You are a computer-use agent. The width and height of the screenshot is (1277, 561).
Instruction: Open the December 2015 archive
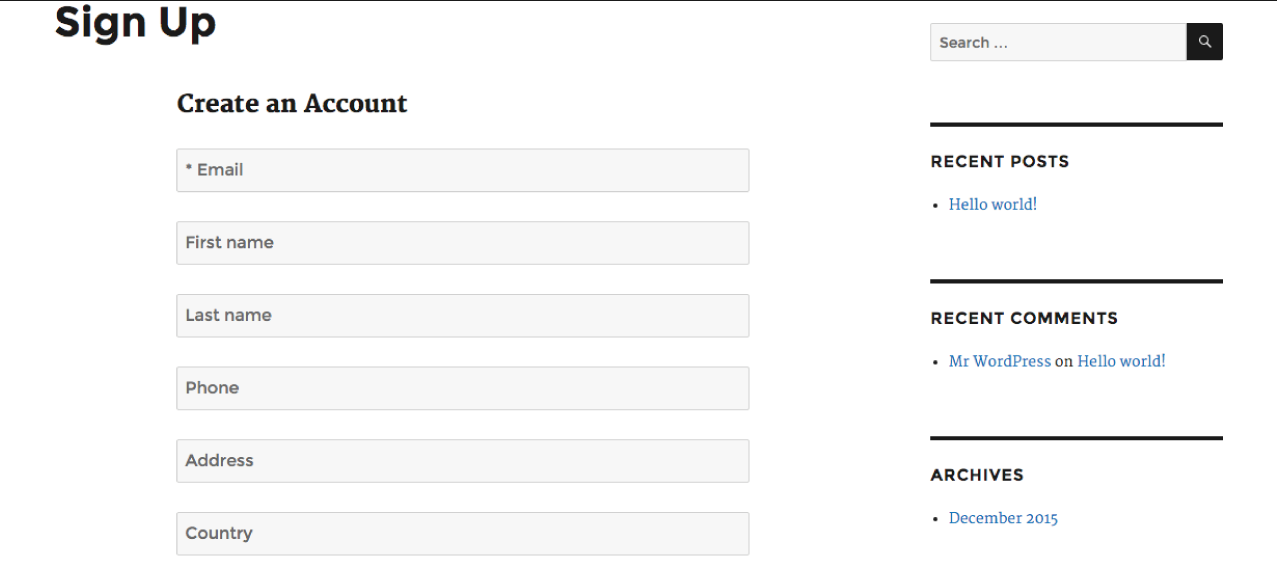pyautogui.click(x=1003, y=518)
